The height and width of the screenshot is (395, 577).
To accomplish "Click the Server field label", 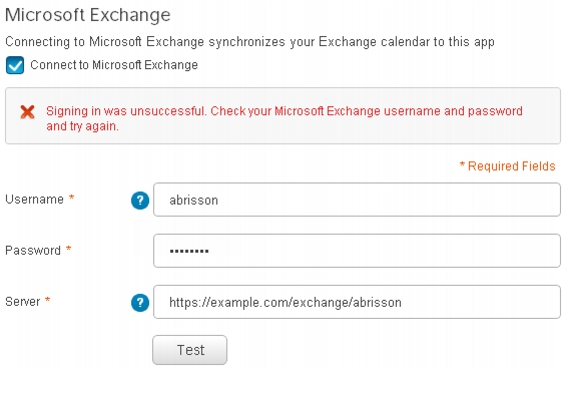I will [x=23, y=301].
